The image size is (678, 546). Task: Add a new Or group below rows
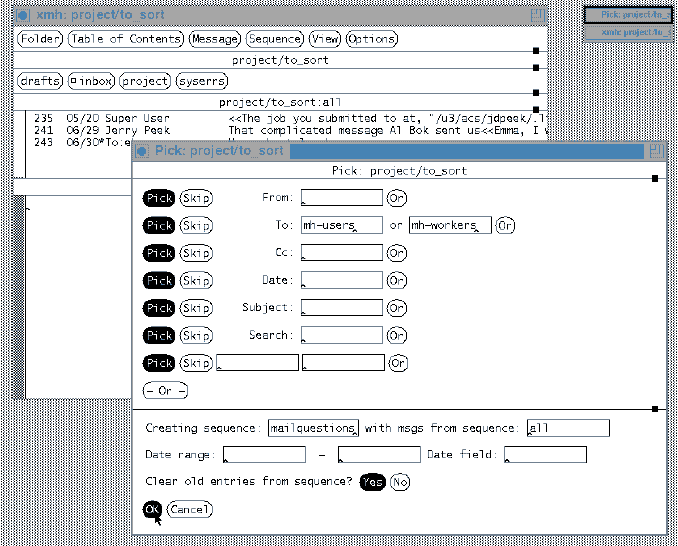[x=165, y=390]
